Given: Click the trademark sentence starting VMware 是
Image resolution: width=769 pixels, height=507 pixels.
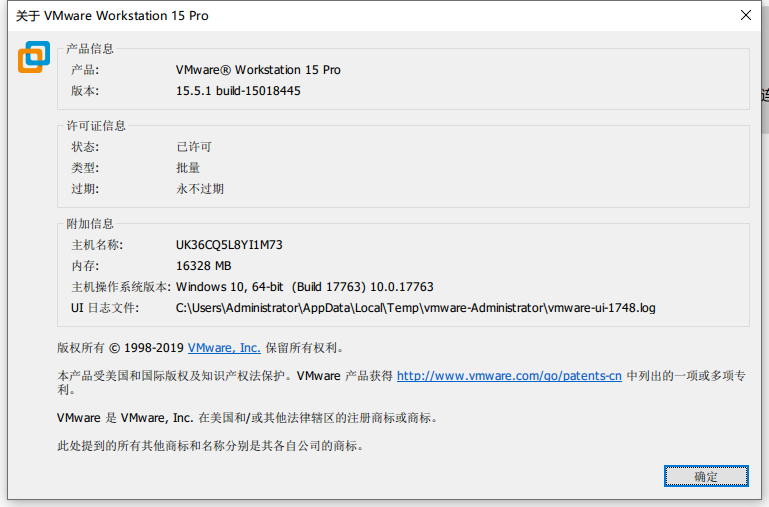Looking at the screenshot, I should [x=248, y=418].
